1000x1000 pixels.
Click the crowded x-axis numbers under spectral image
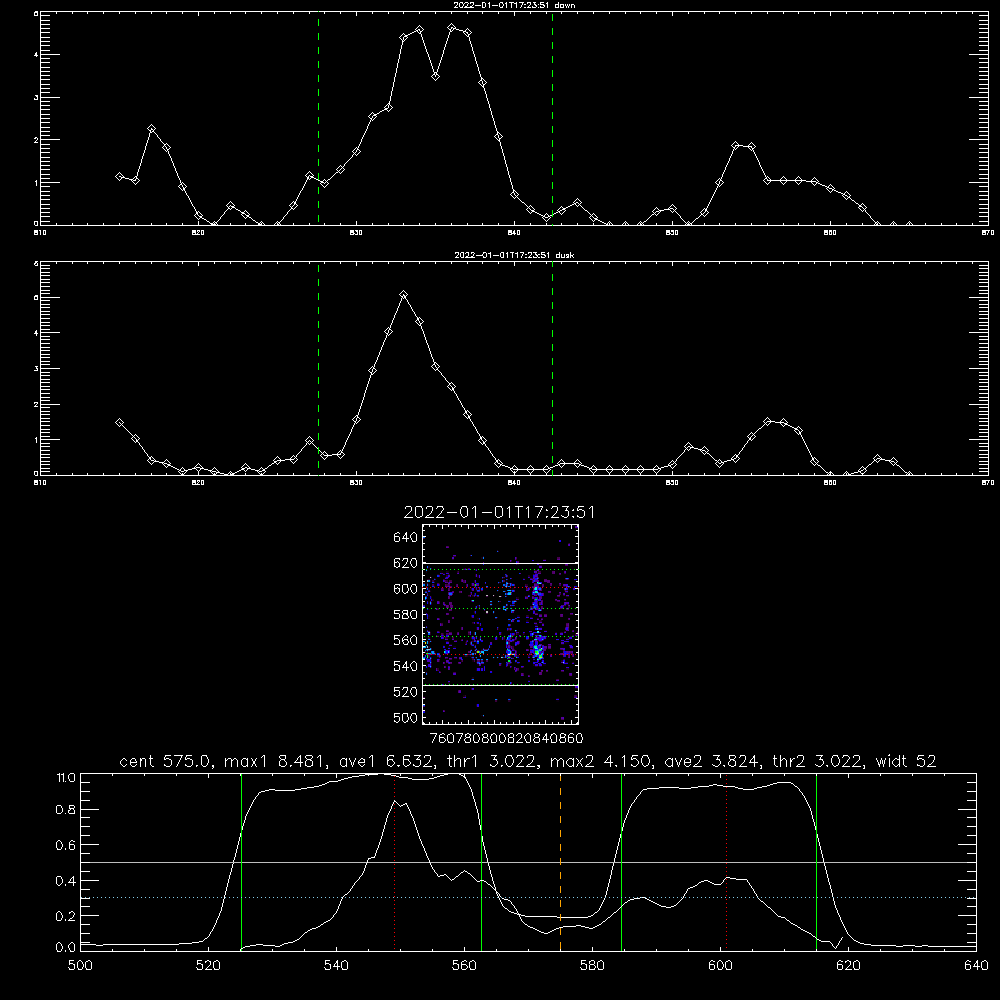[x=506, y=738]
